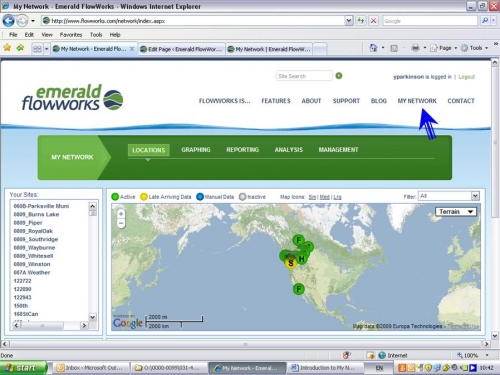Click the Add to Favorites star-plus icon
Viewport: 500px width, 375px height.
[20, 48]
